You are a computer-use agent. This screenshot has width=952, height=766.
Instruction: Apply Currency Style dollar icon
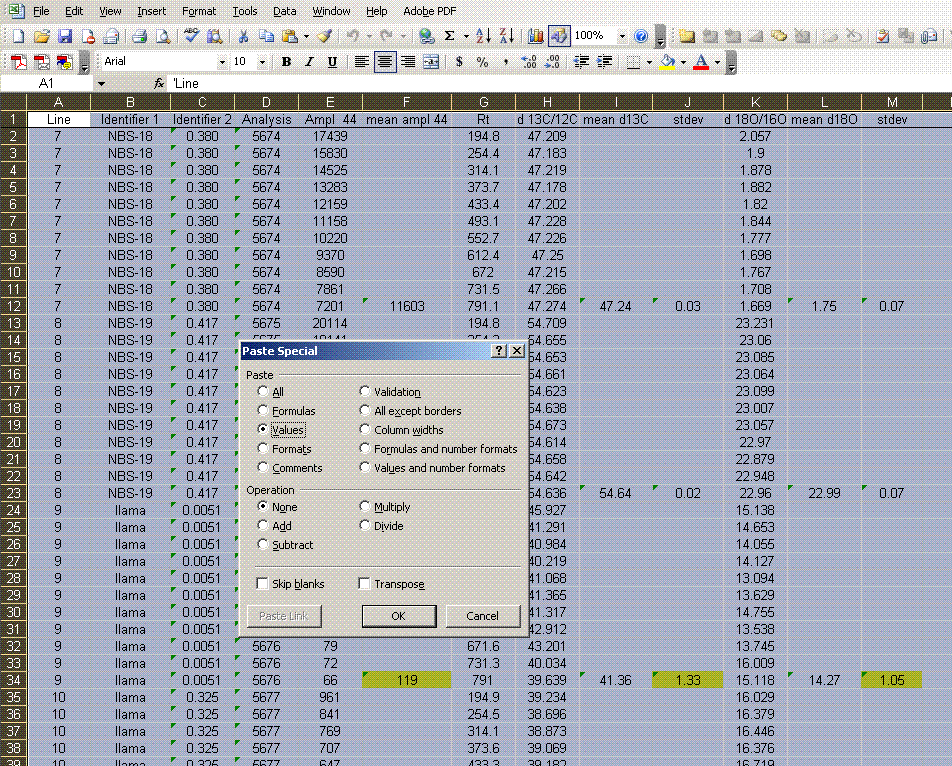(459, 62)
